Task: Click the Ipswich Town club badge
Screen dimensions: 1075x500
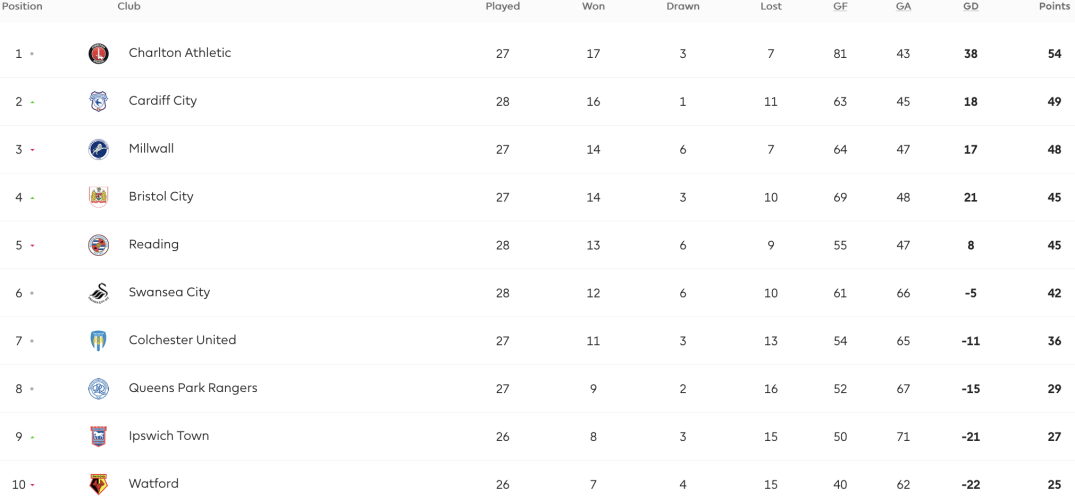Action: coord(99,436)
